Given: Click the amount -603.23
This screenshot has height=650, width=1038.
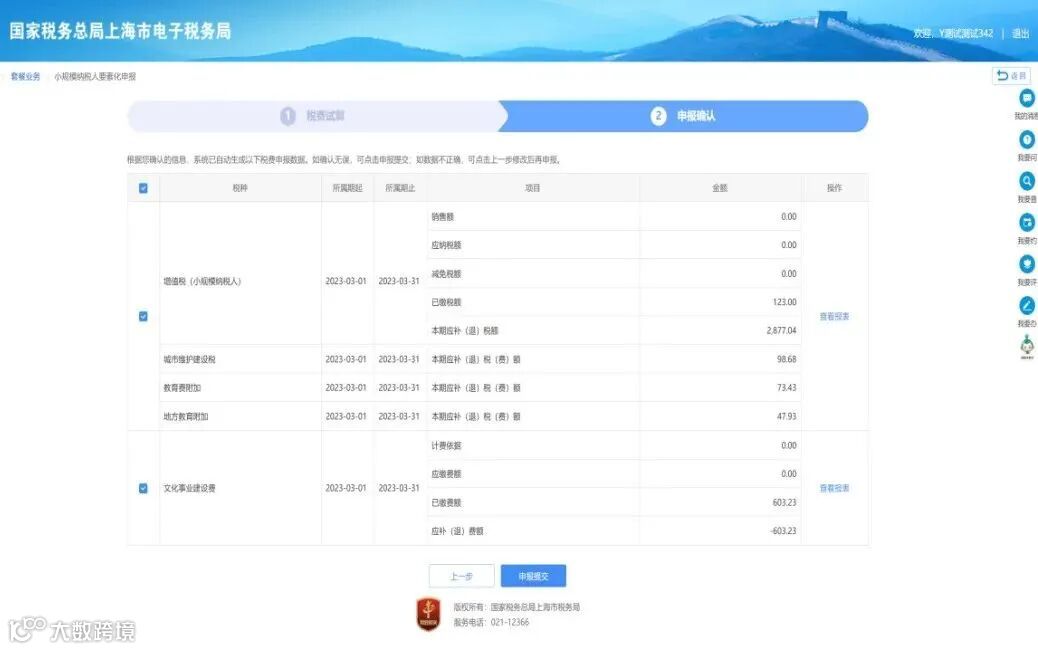Looking at the screenshot, I should (783, 531).
